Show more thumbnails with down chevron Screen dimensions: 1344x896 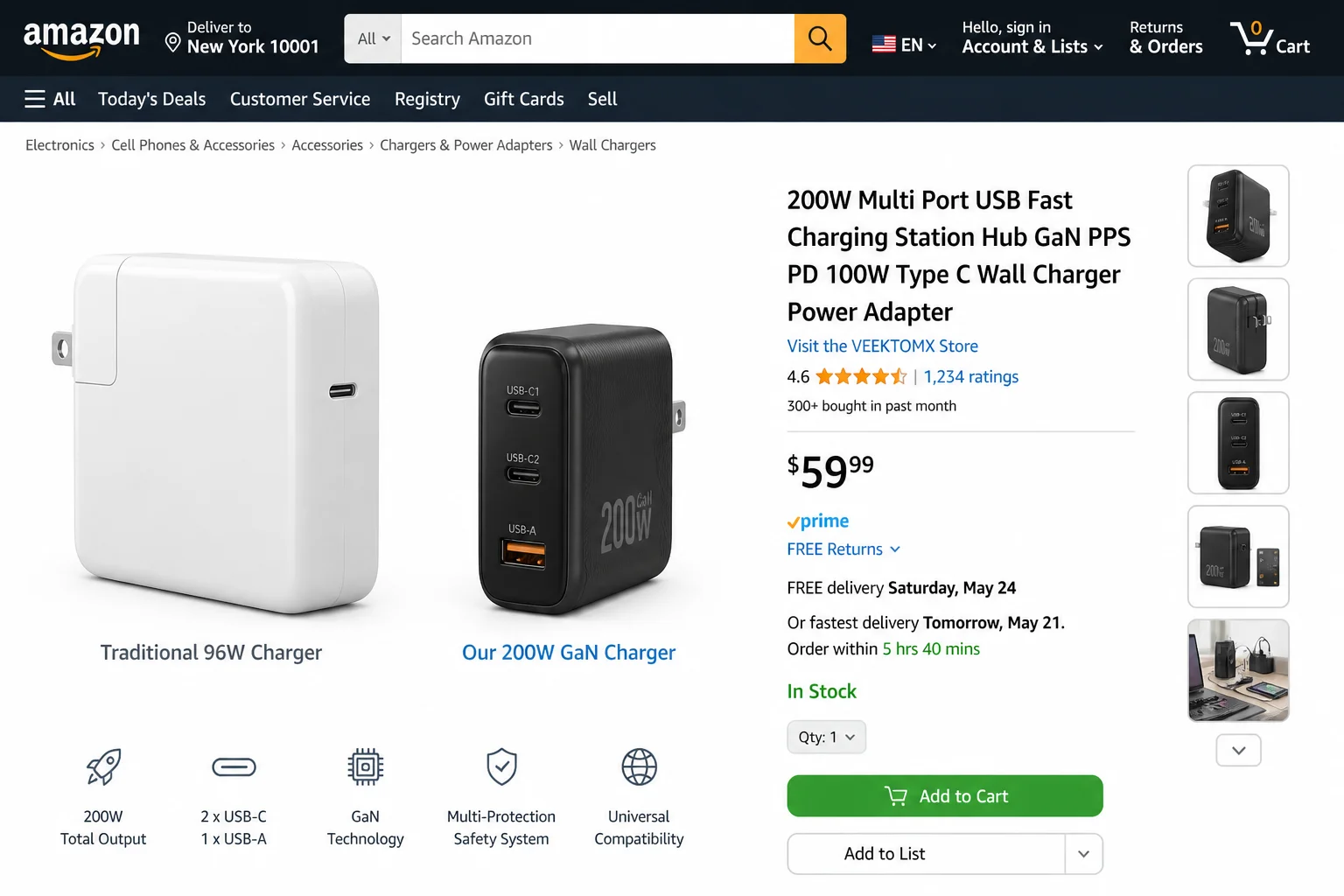coord(1238,751)
